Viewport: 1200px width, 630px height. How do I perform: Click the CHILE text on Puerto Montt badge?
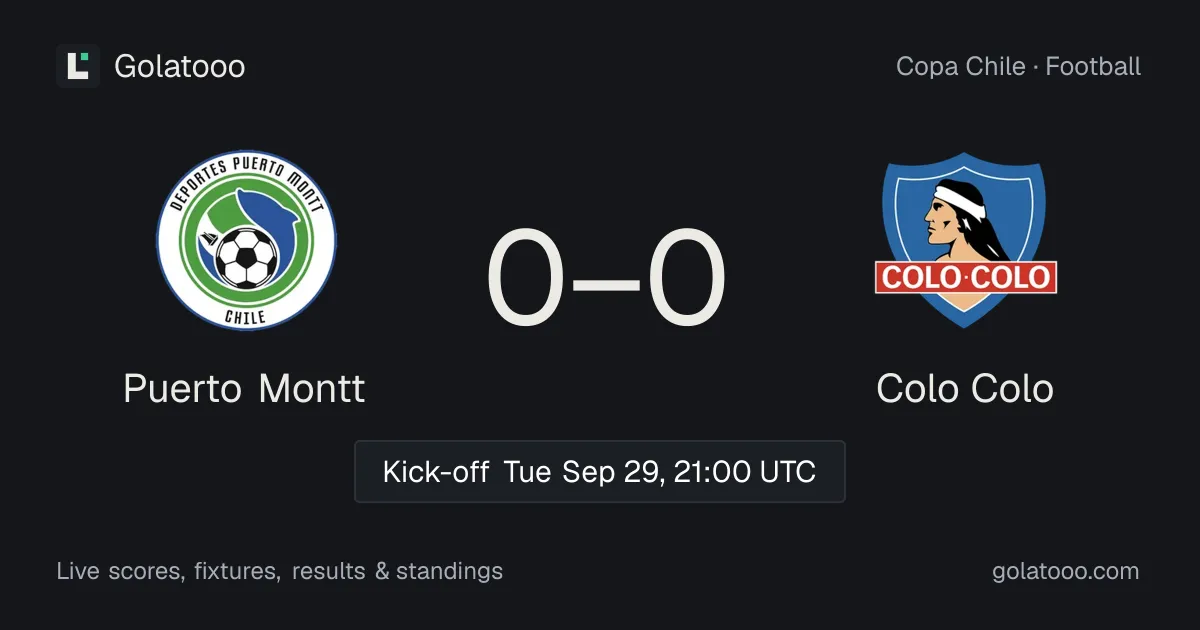246,315
